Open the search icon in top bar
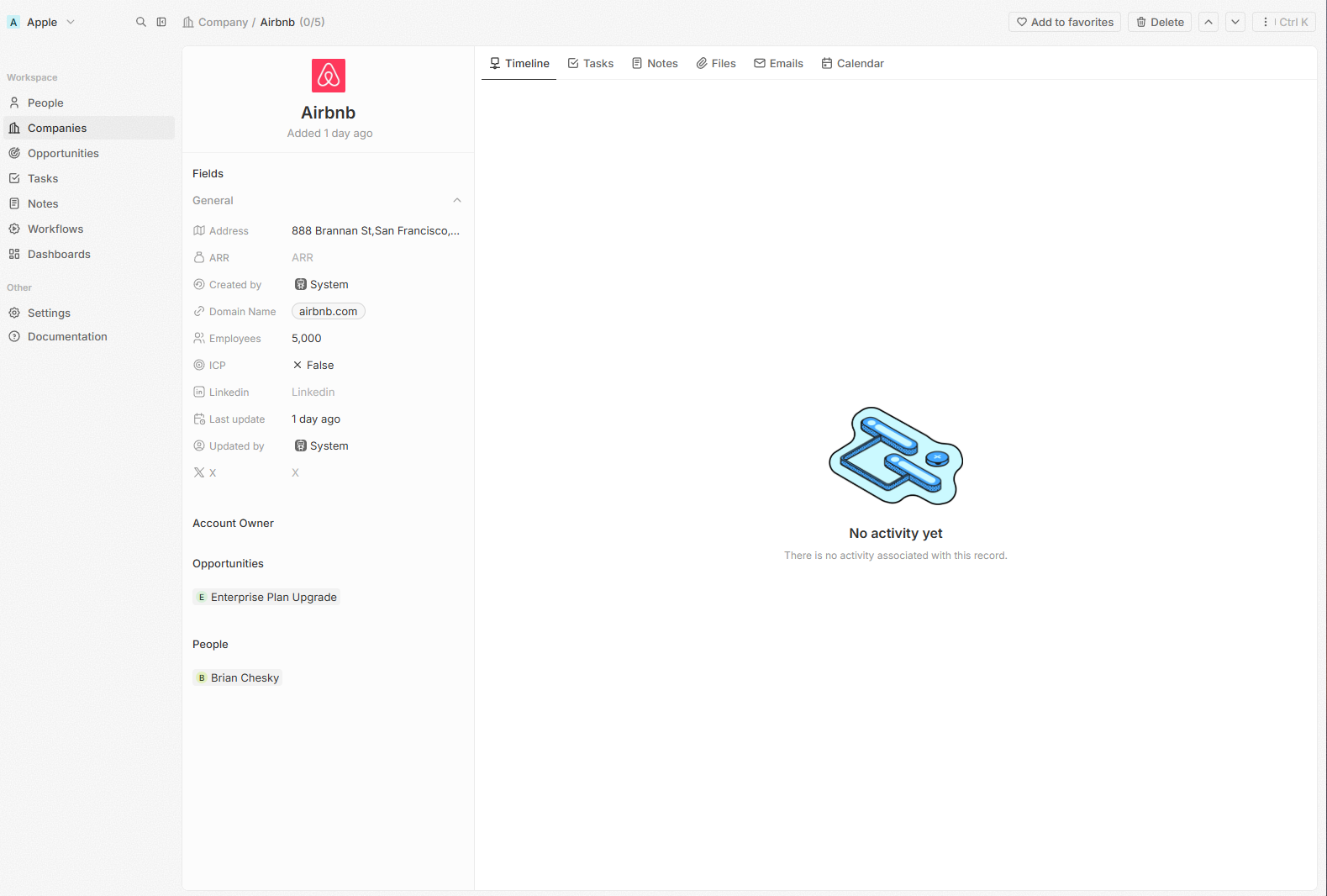Image resolution: width=1327 pixels, height=896 pixels. tap(141, 22)
